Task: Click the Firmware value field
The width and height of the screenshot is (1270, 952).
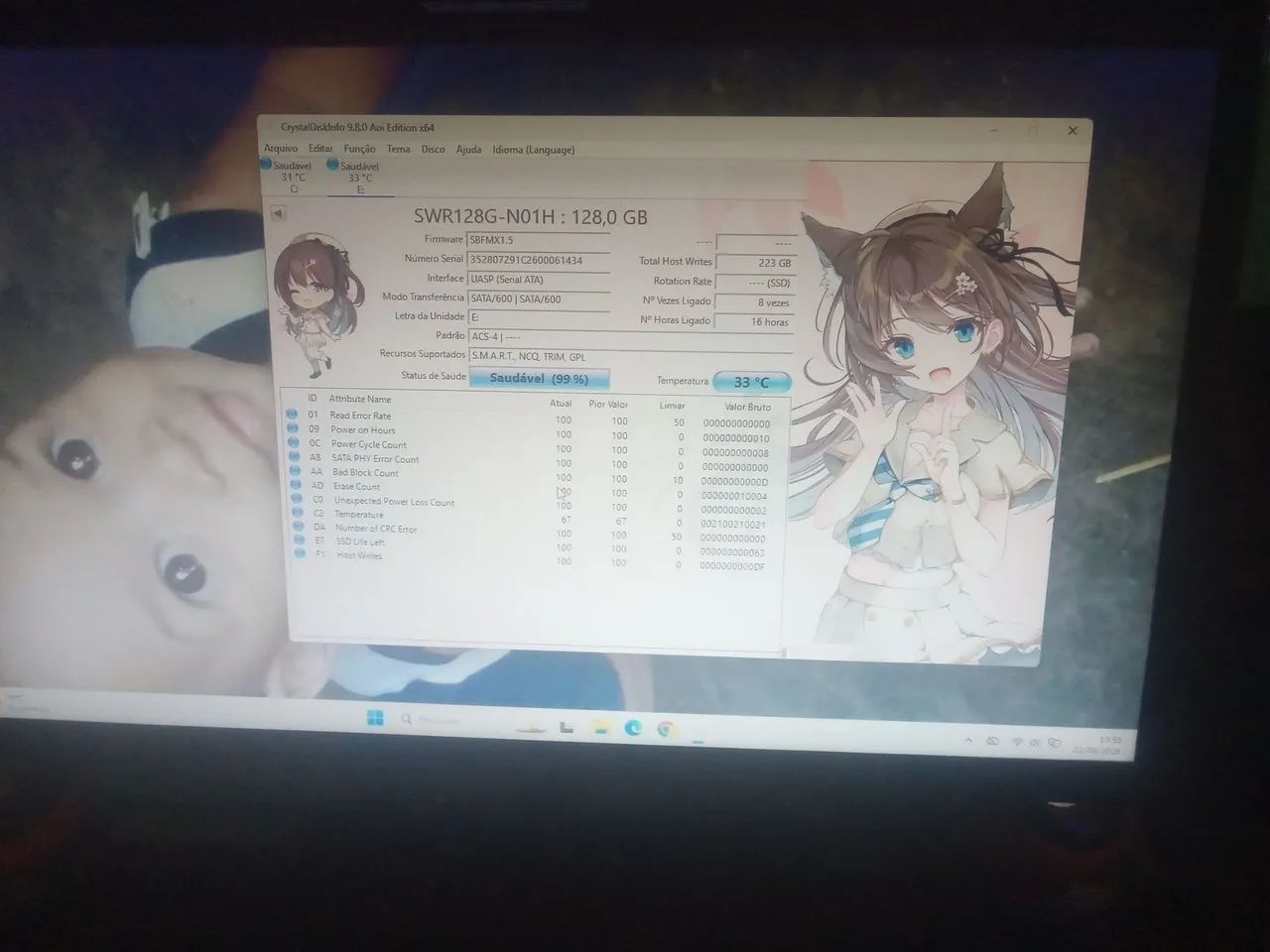Action: tap(538, 240)
